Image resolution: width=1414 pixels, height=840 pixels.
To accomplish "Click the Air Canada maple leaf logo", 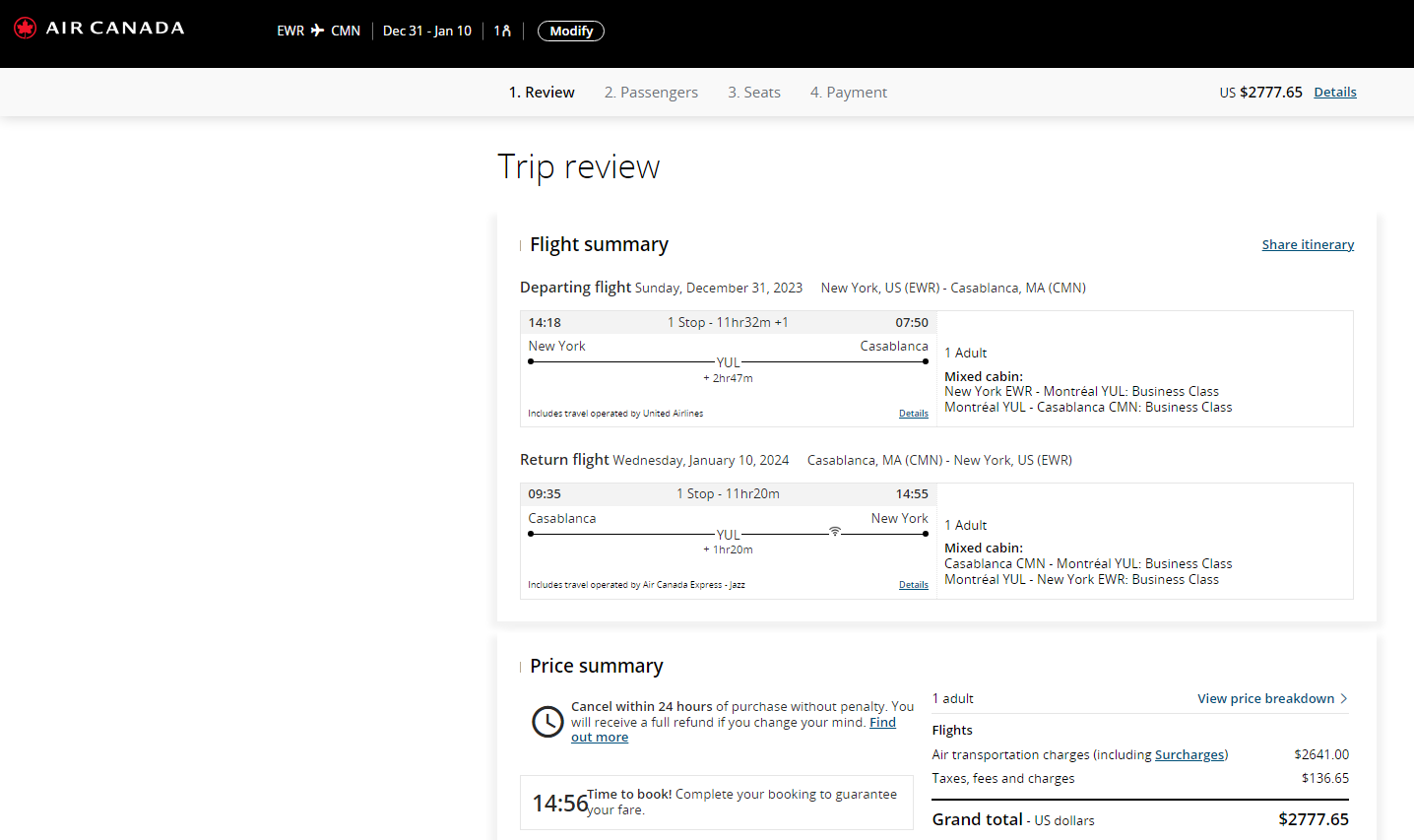I will pos(25,28).
